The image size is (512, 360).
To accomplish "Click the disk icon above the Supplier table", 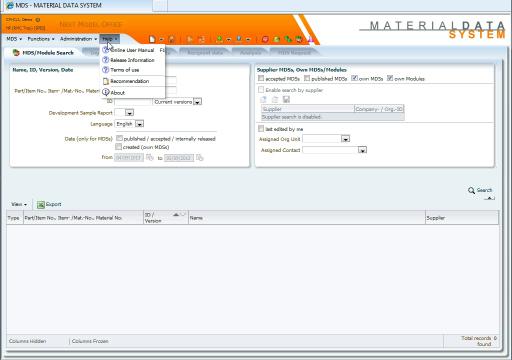I will (x=286, y=99).
